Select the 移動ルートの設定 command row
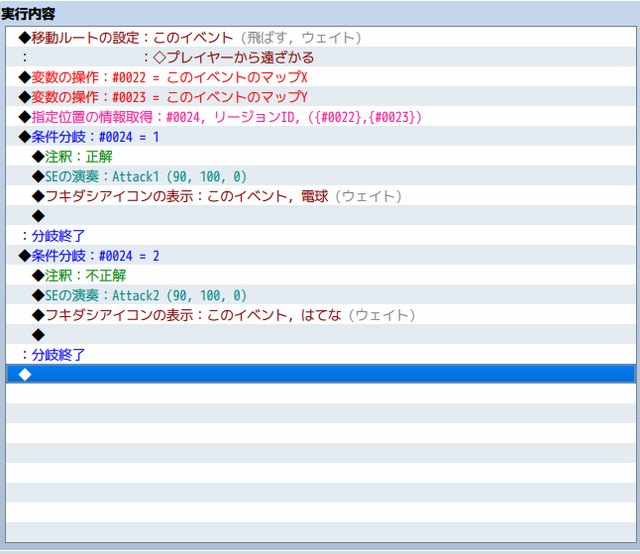 tap(321, 38)
